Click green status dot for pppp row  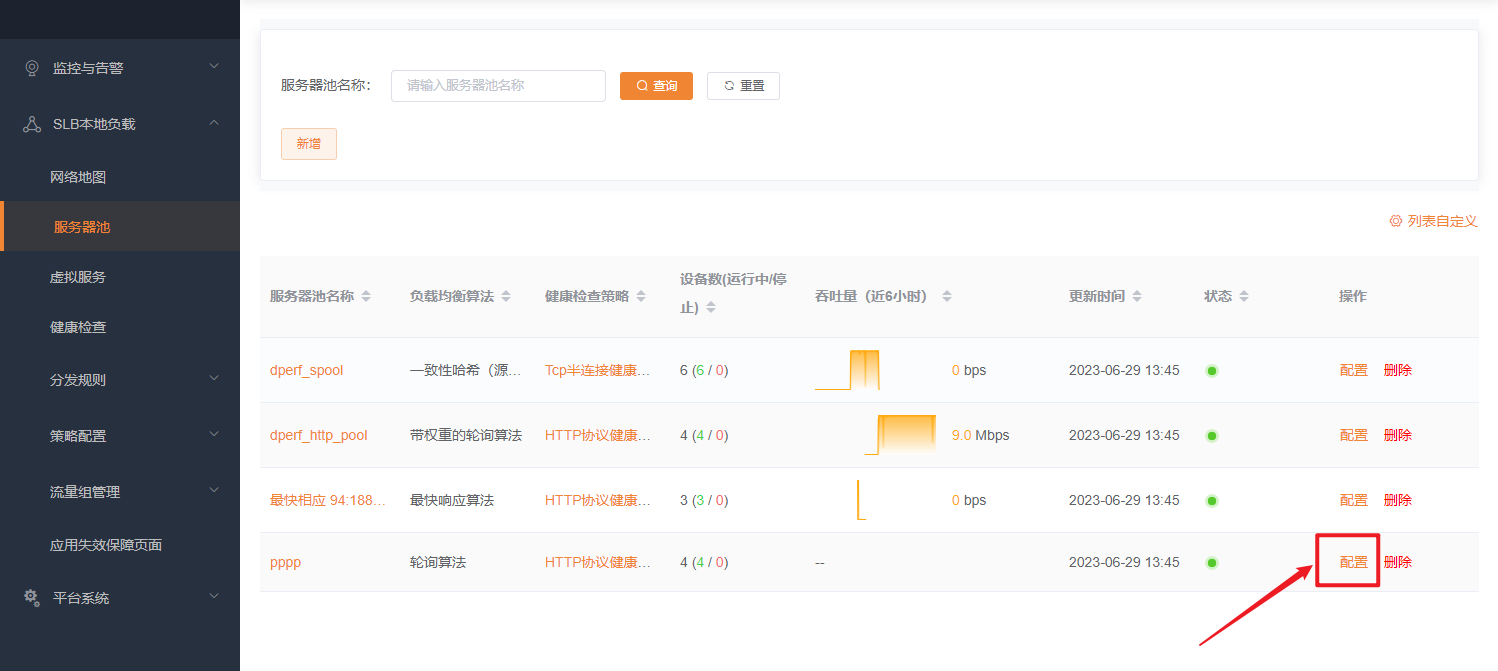[x=1212, y=563]
